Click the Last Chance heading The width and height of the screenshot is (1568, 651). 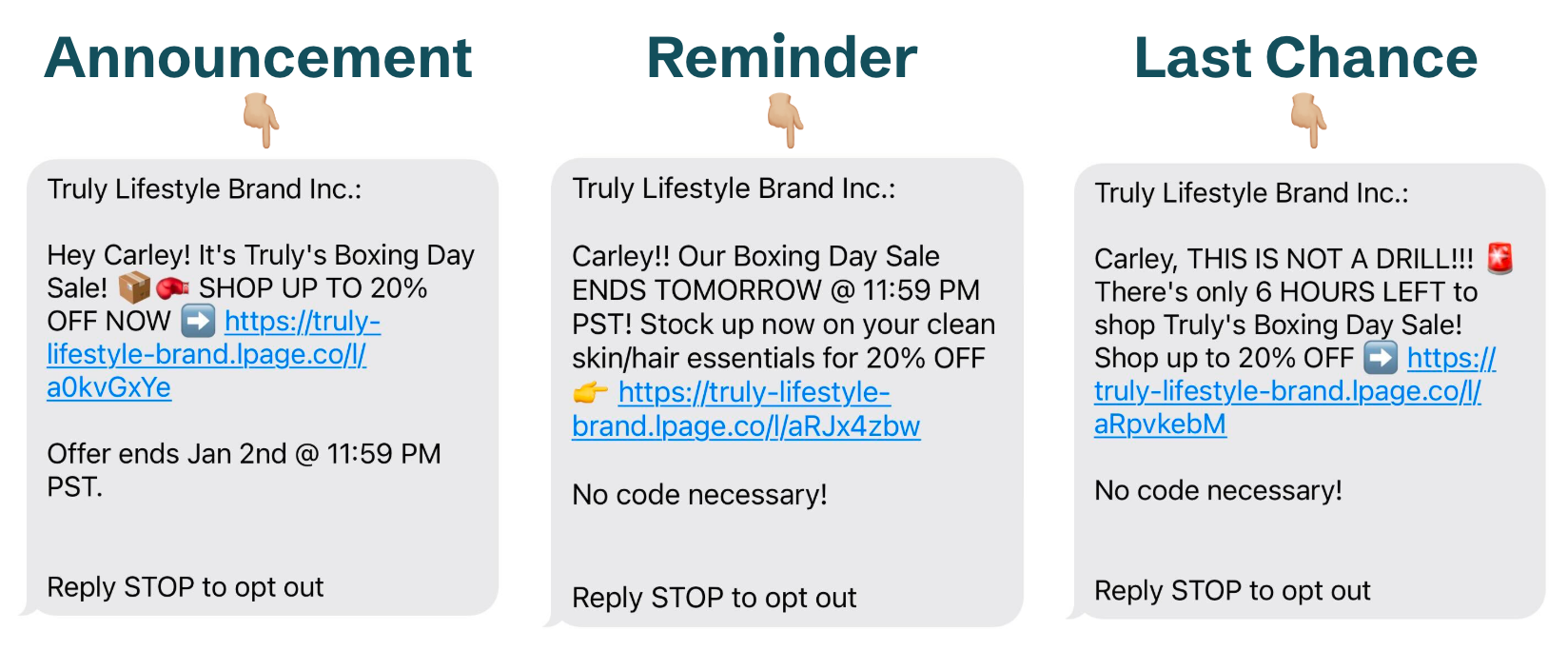1305,58
